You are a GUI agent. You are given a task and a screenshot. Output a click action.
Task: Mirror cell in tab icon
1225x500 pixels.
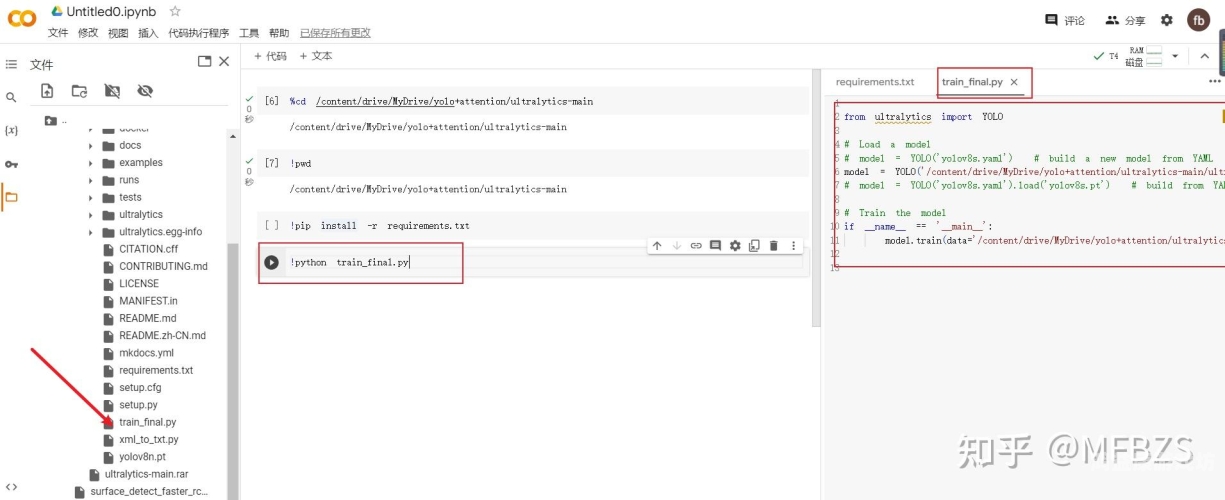tap(754, 245)
